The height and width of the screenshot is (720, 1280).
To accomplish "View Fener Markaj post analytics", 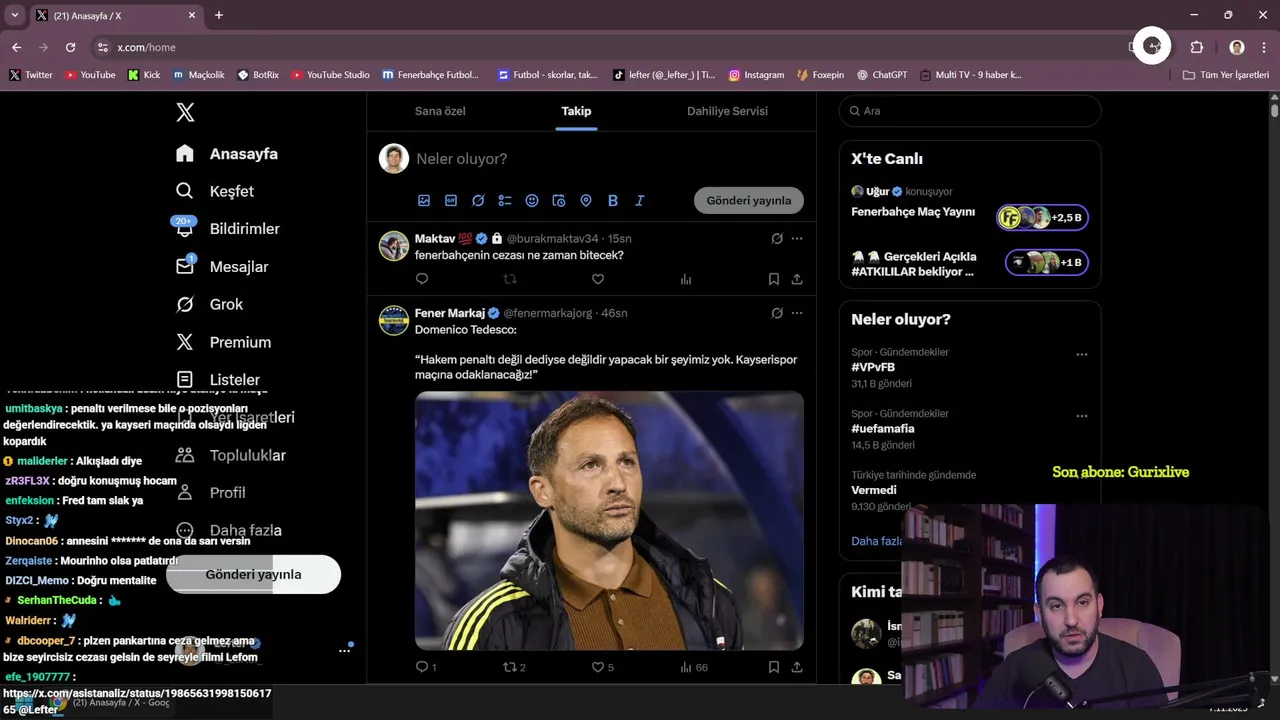I will 693,667.
